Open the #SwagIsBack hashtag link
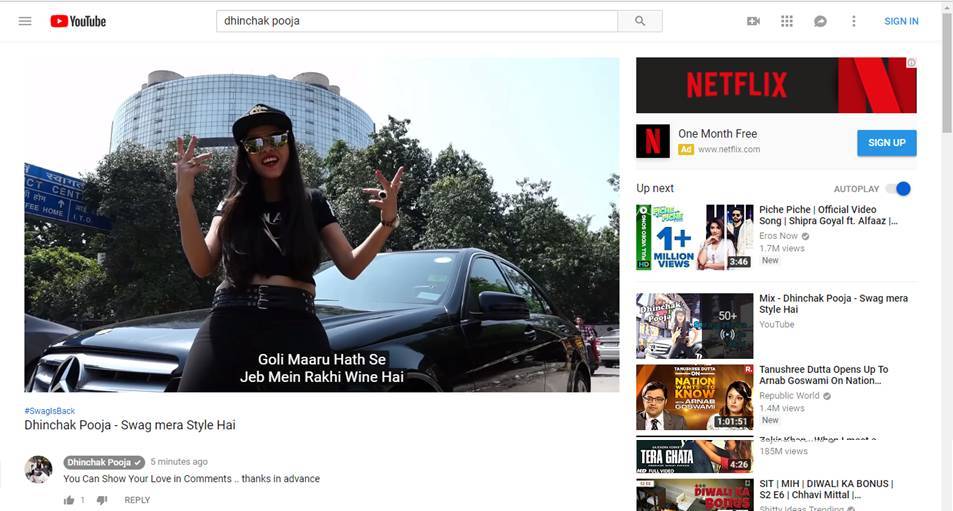The height and width of the screenshot is (511, 953). coord(49,411)
